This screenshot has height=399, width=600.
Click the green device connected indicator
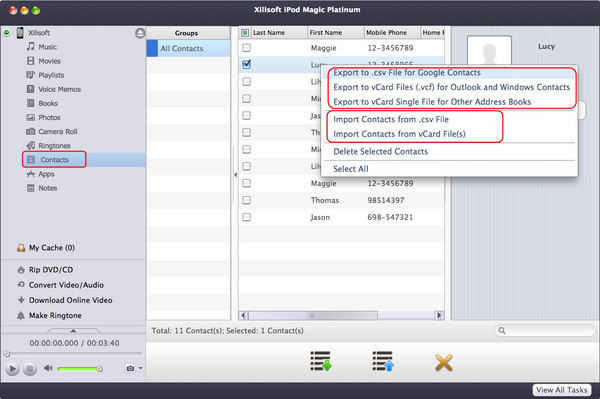[7, 33]
